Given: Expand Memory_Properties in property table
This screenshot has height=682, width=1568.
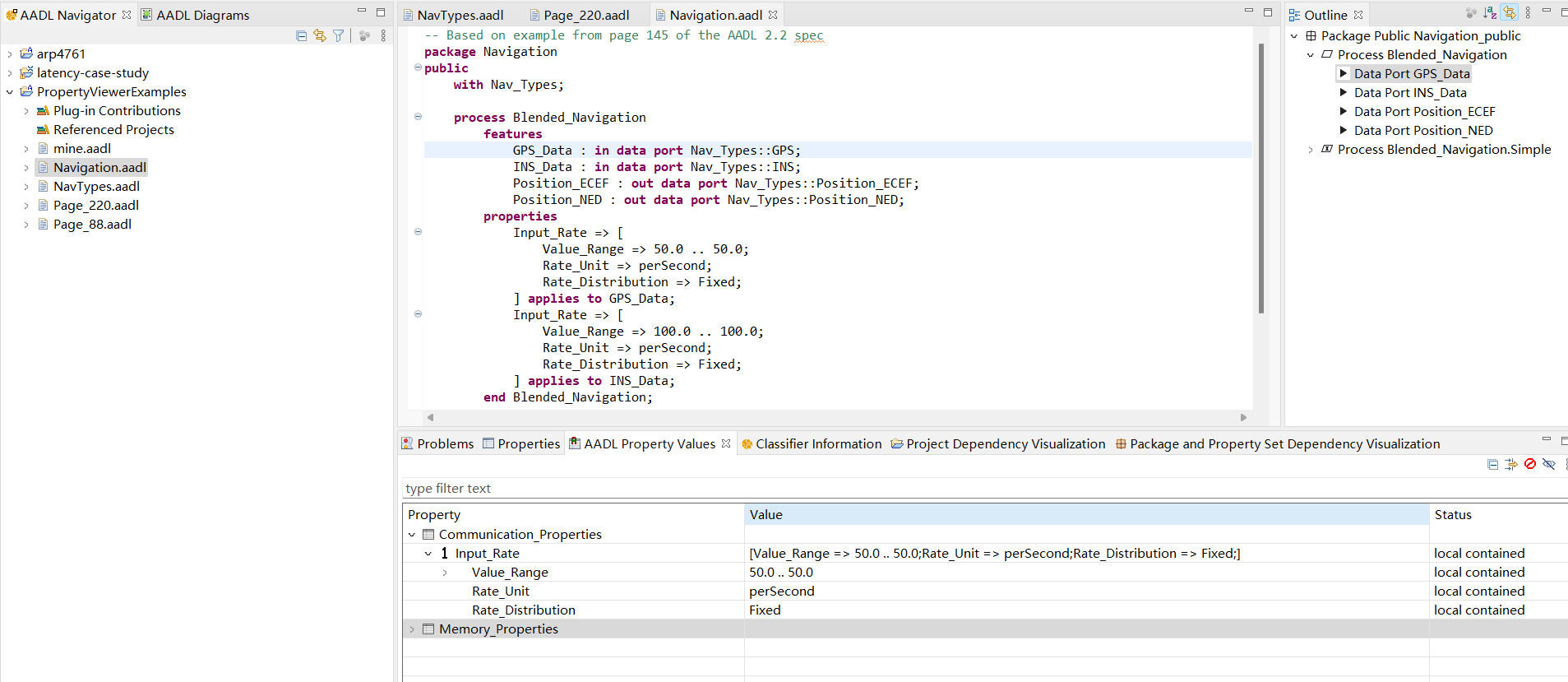Looking at the screenshot, I should click(412, 629).
